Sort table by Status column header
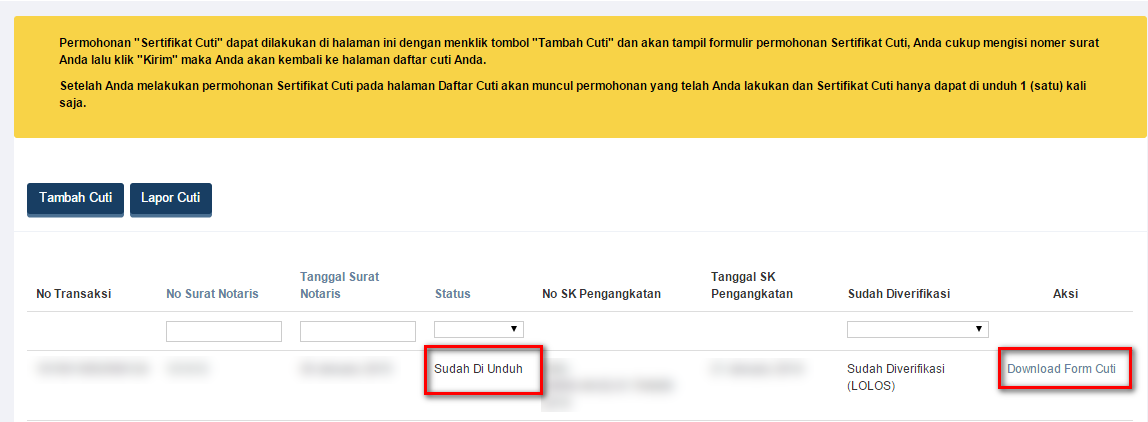The width and height of the screenshot is (1148, 422). tap(452, 294)
